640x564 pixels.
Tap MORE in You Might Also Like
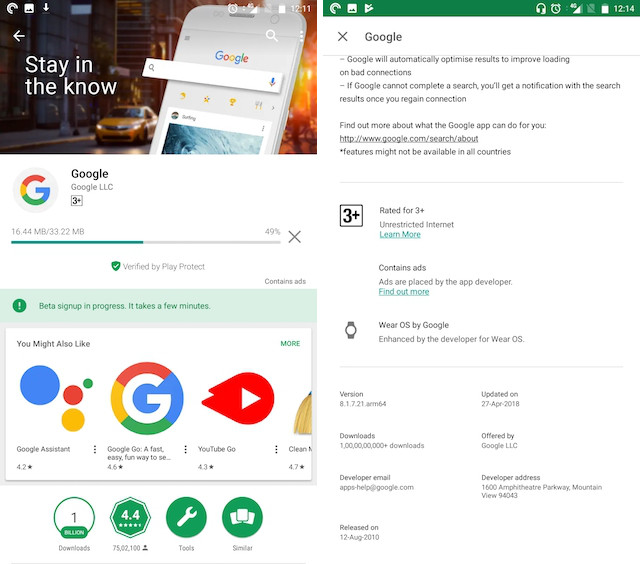pyautogui.click(x=290, y=344)
